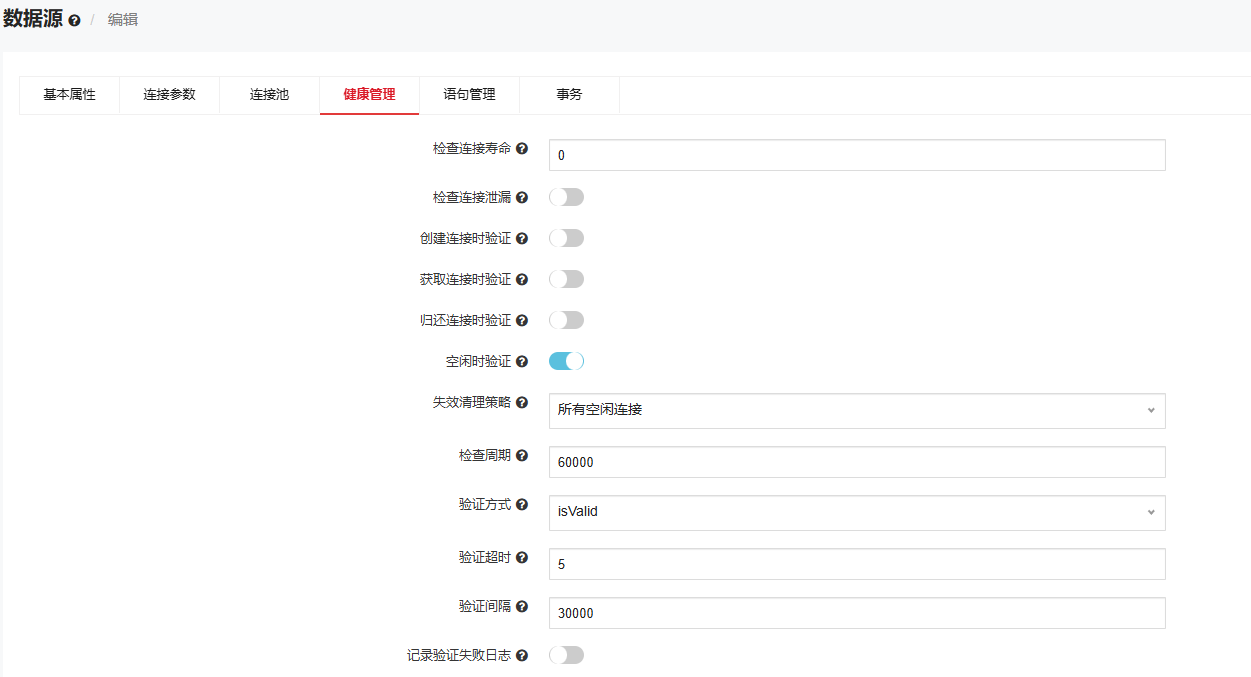Click the 空闲时验证 label text
Image resolution: width=1251 pixels, height=677 pixels.
pyautogui.click(x=479, y=362)
